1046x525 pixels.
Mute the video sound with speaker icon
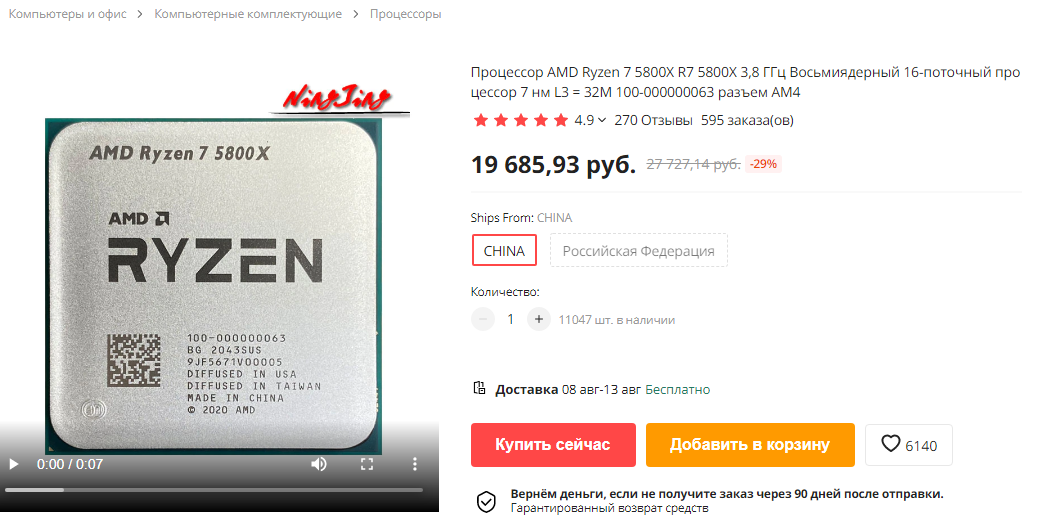319,464
